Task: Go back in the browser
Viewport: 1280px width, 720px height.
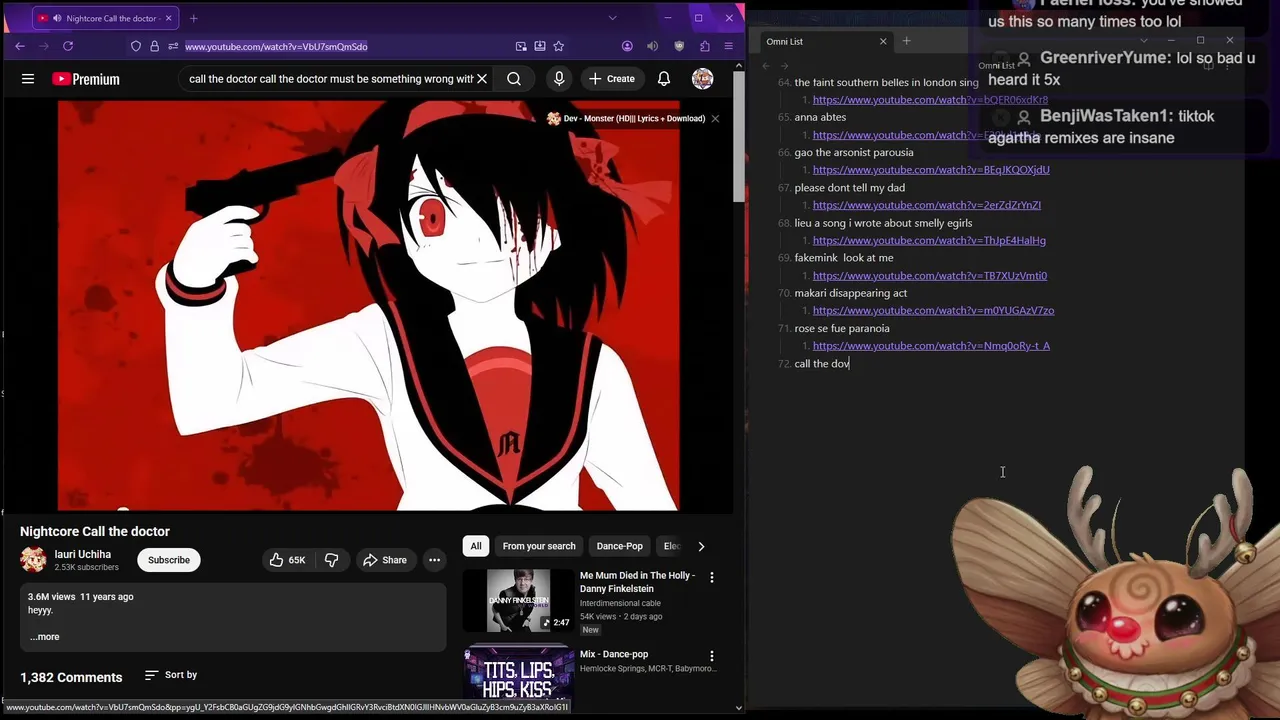Action: [20, 46]
